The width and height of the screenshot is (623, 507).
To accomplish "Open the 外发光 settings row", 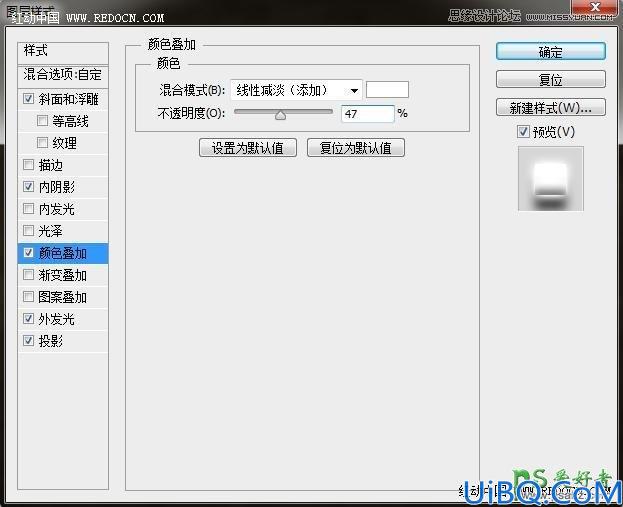I will 63,319.
